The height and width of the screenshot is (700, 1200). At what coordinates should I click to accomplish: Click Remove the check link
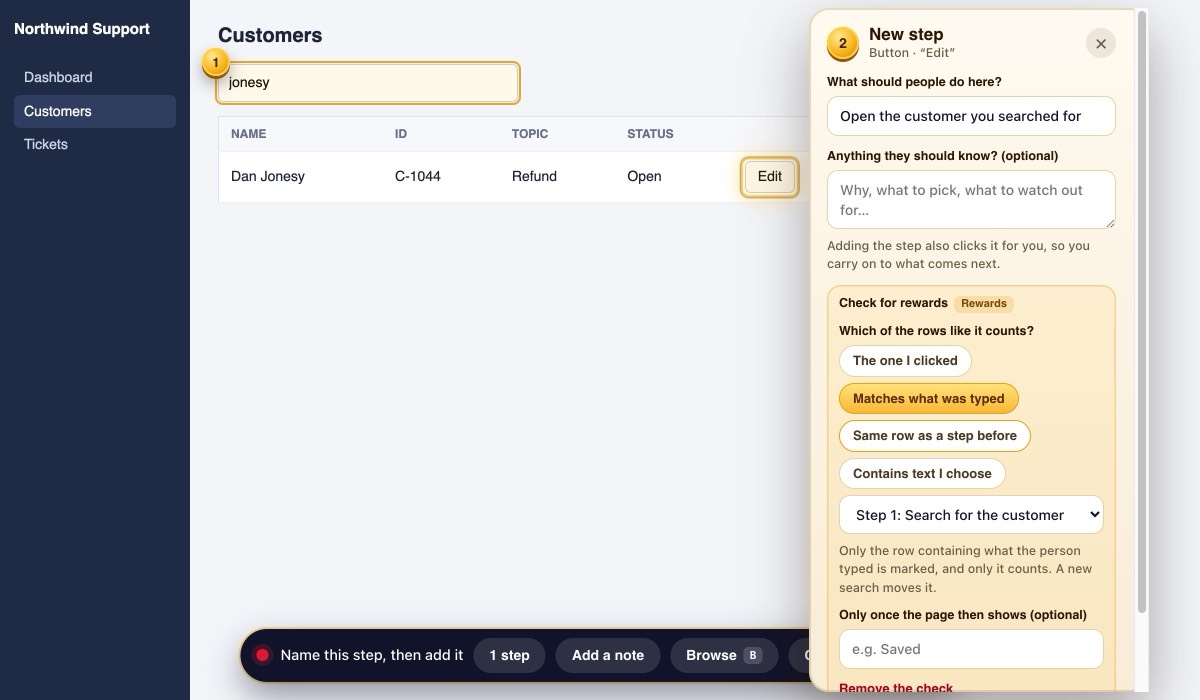[896, 688]
